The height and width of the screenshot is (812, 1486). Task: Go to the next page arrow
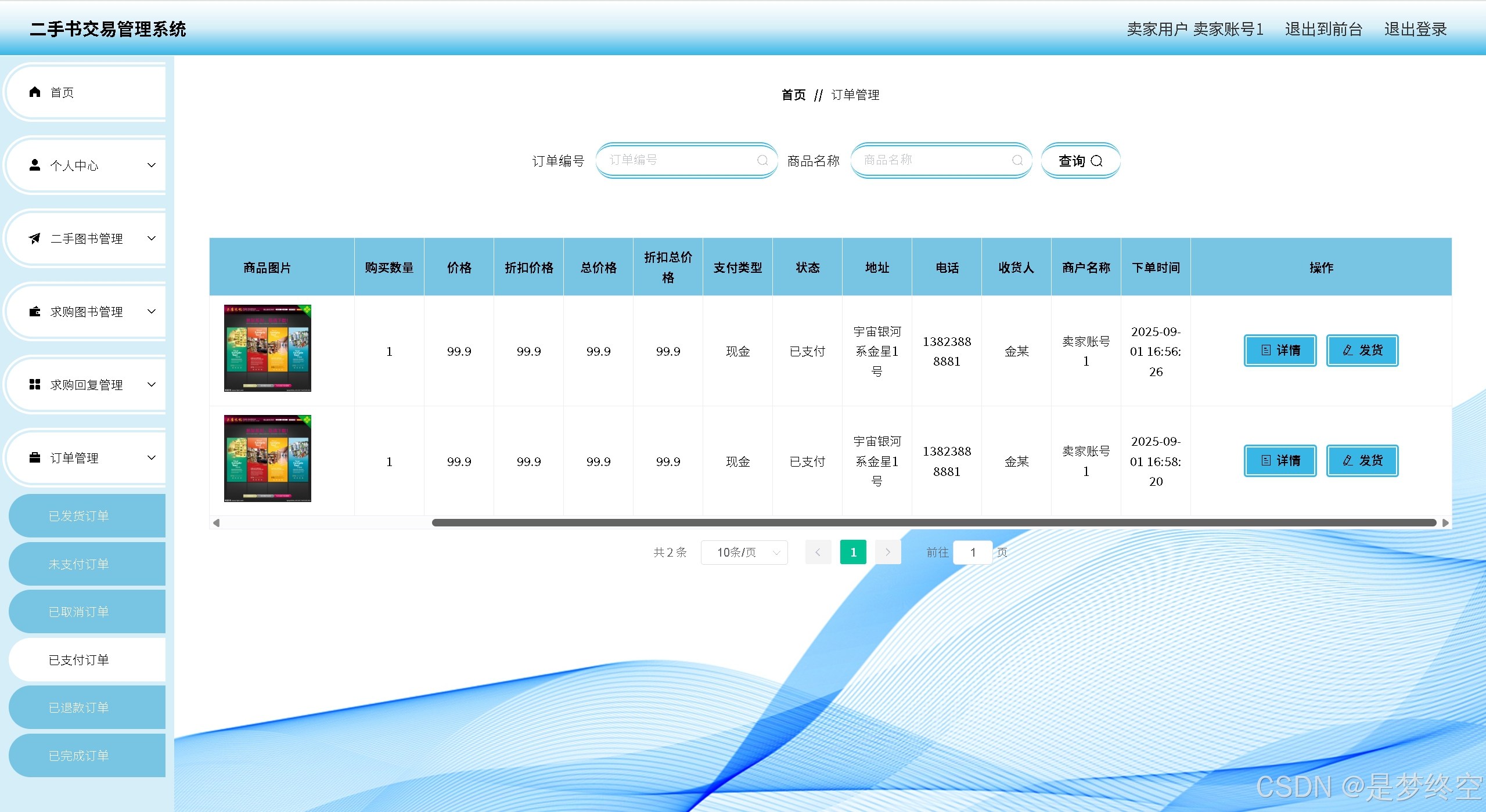[x=888, y=552]
